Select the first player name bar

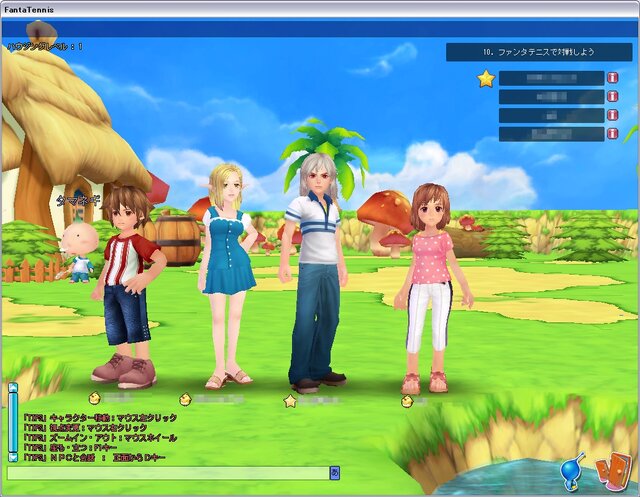pyautogui.click(x=551, y=78)
